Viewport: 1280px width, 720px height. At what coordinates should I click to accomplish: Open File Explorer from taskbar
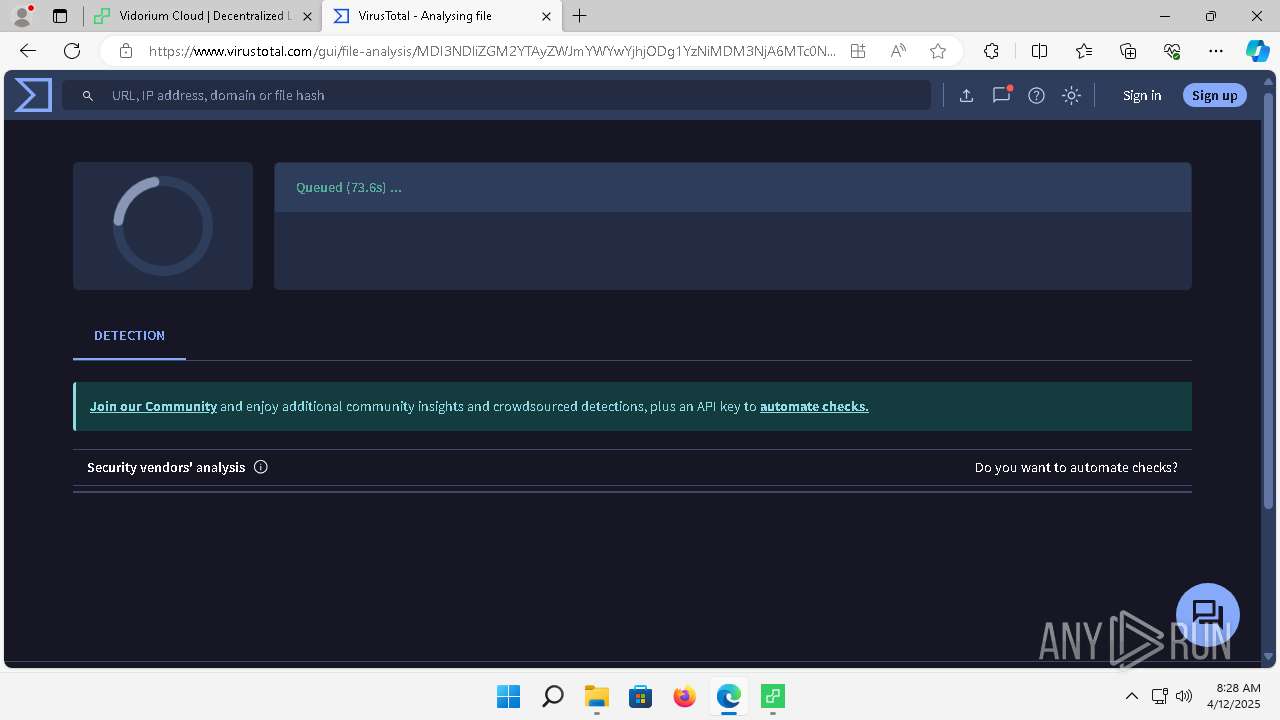596,696
